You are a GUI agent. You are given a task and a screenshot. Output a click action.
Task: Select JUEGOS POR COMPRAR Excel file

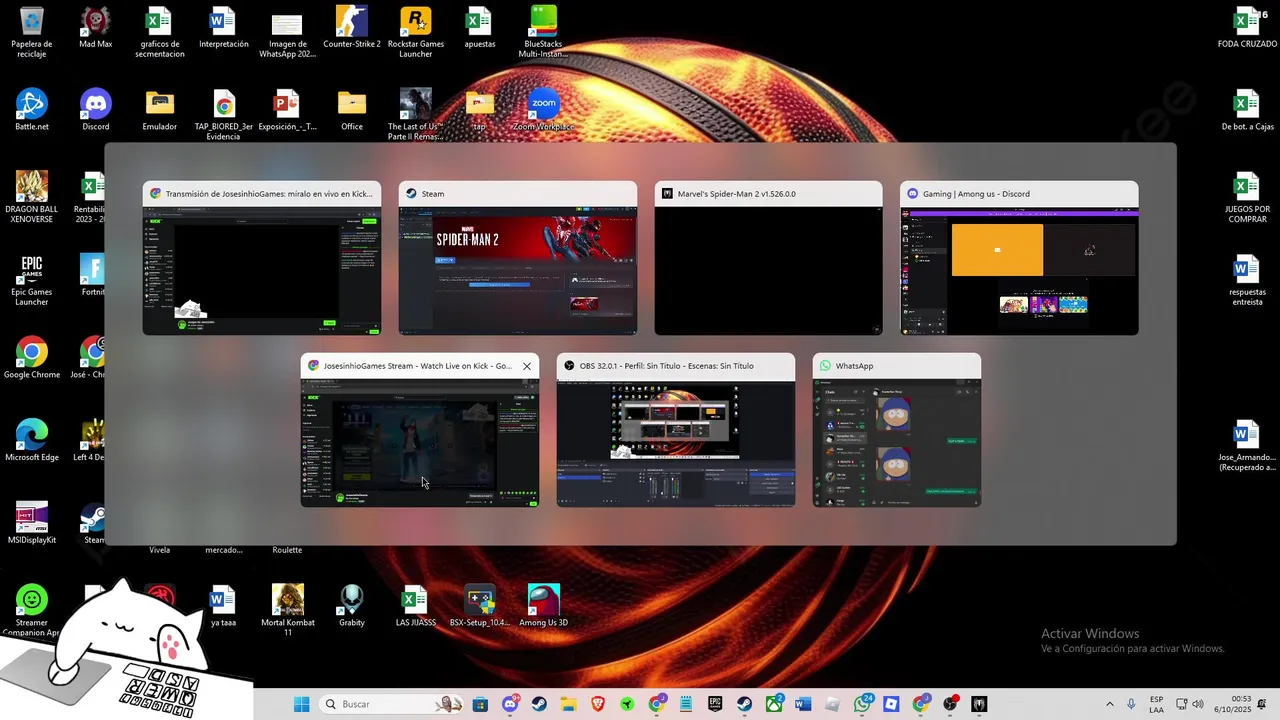click(x=1247, y=197)
